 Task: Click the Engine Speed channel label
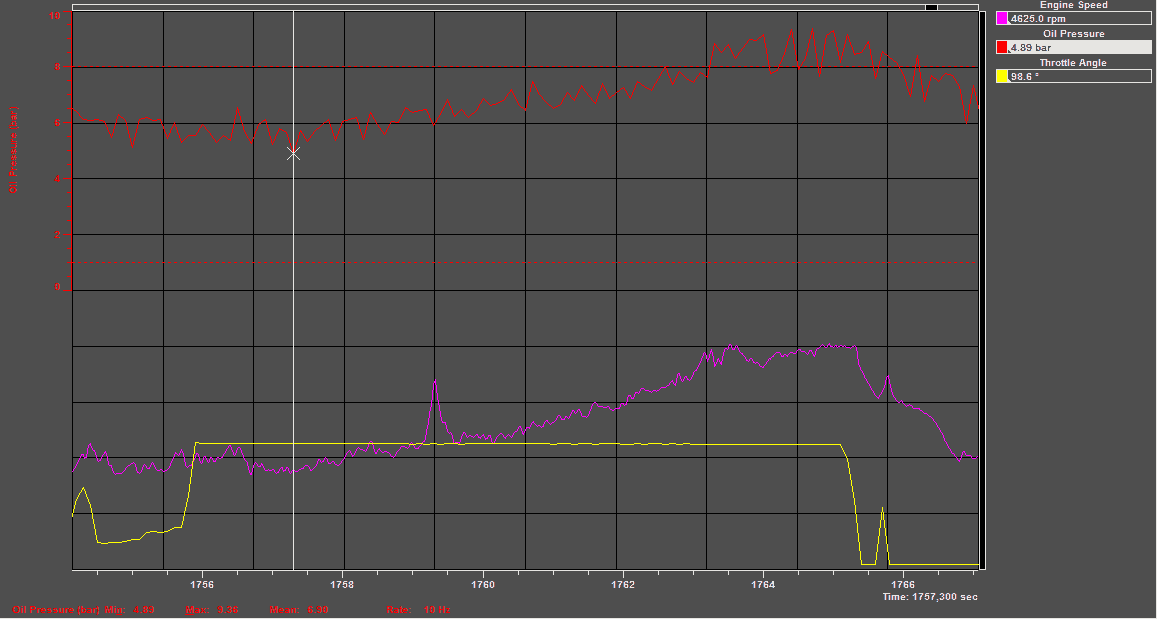click(1073, 5)
